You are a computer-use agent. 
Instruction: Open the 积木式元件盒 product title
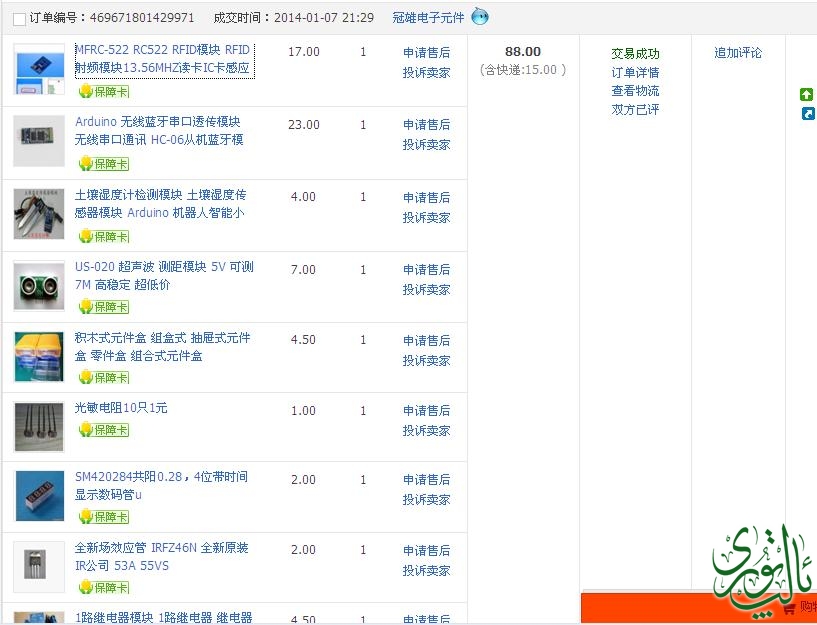(x=163, y=347)
